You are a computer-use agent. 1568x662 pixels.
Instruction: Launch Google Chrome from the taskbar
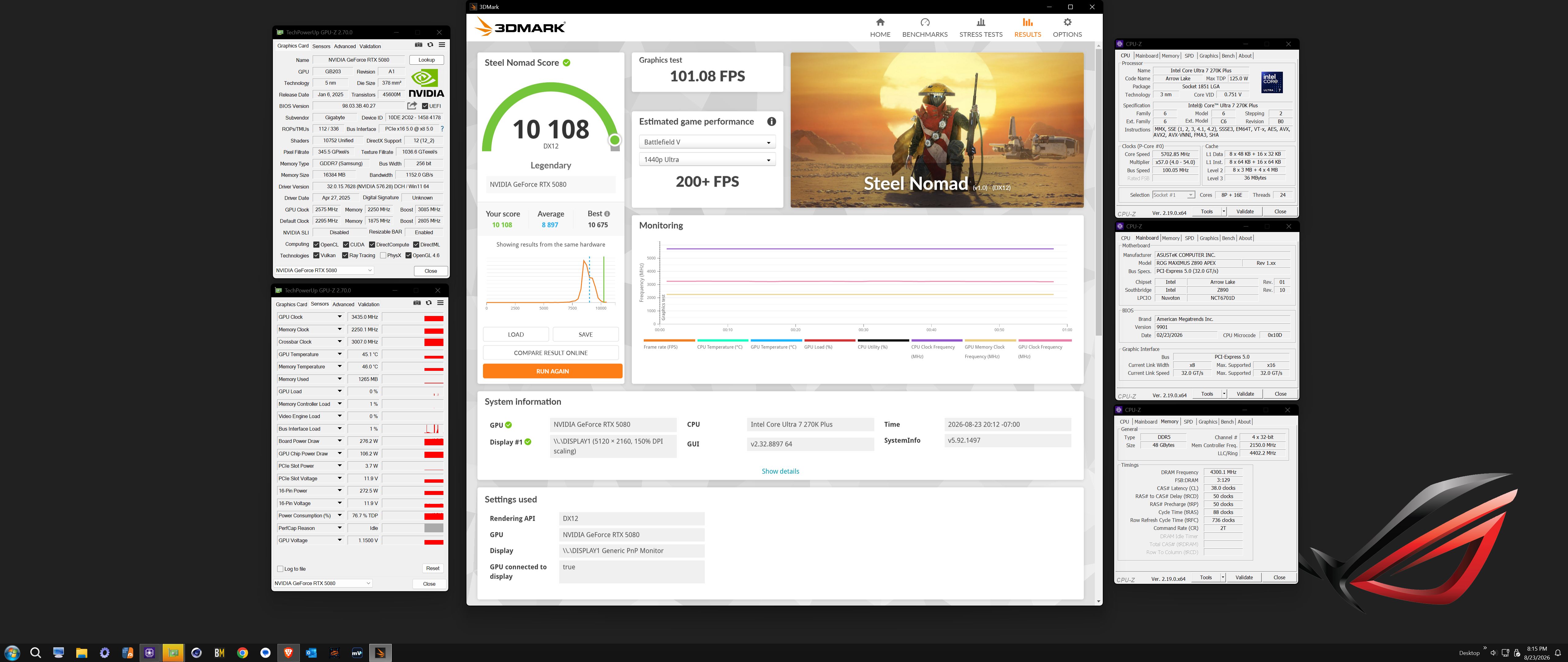[x=242, y=653]
